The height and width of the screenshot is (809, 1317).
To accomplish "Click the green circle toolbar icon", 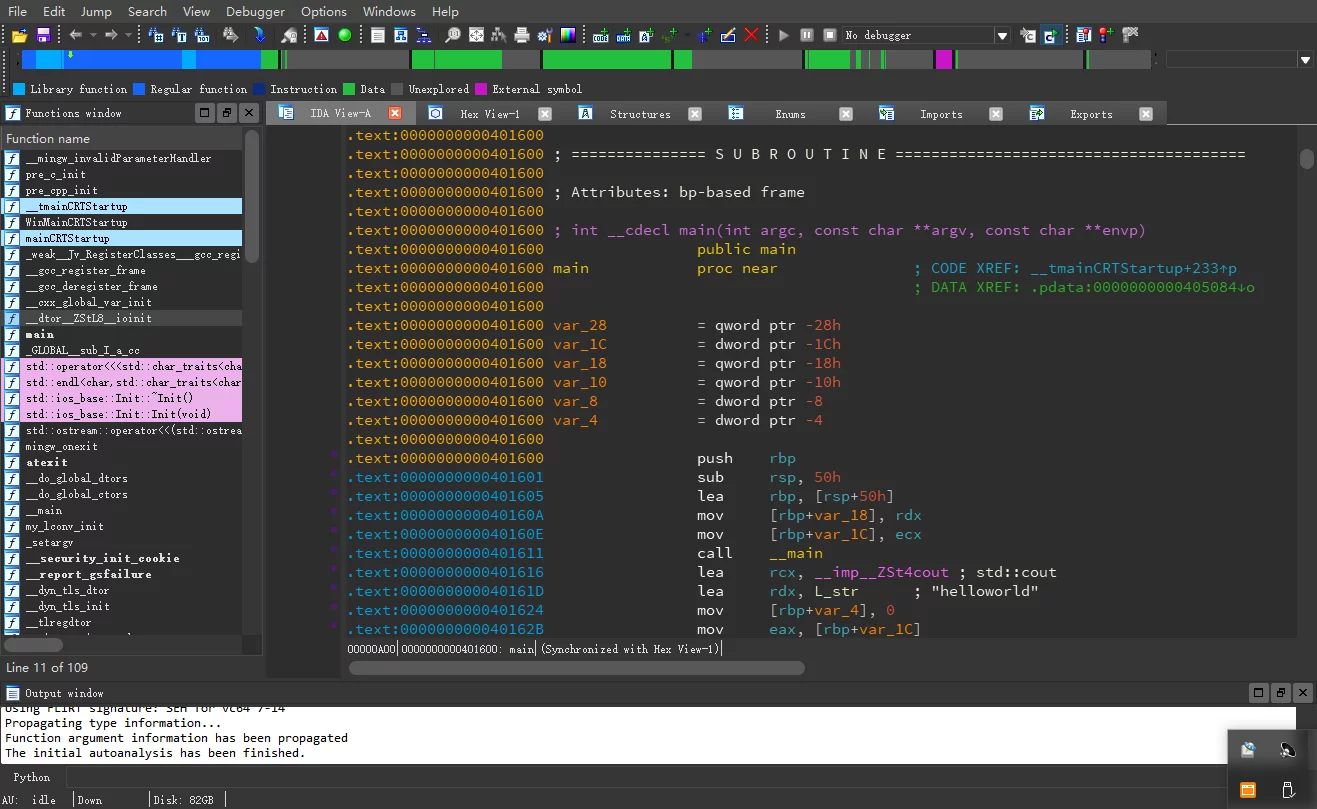I will click(x=345, y=35).
